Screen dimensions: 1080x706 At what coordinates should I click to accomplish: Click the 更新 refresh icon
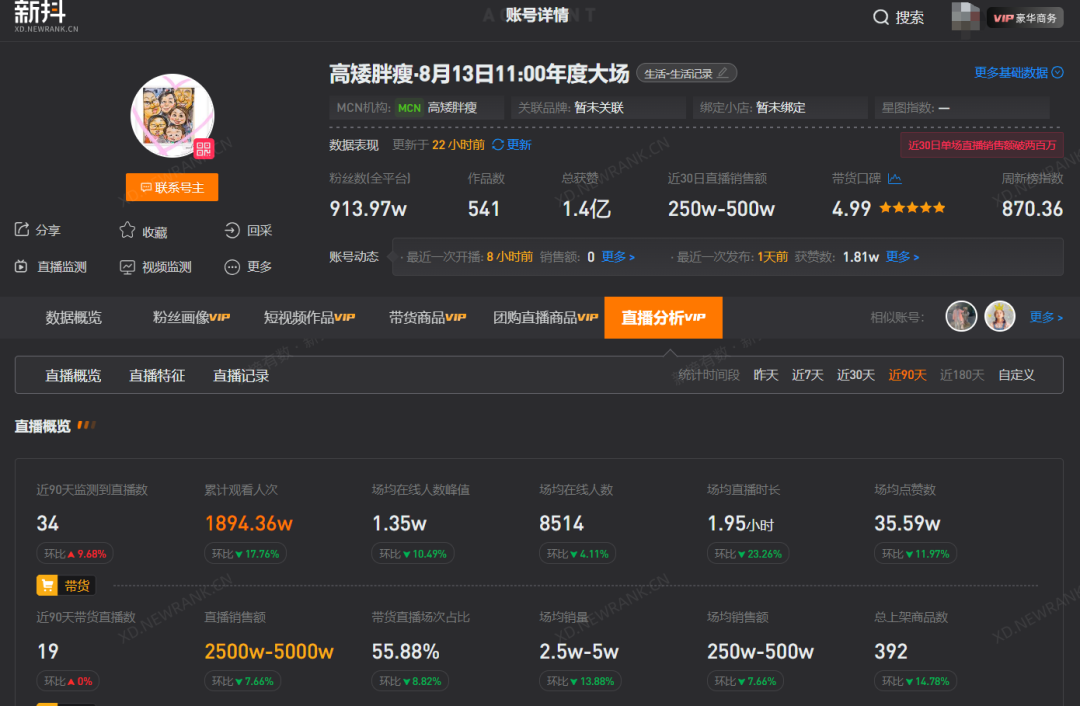pyautogui.click(x=498, y=145)
